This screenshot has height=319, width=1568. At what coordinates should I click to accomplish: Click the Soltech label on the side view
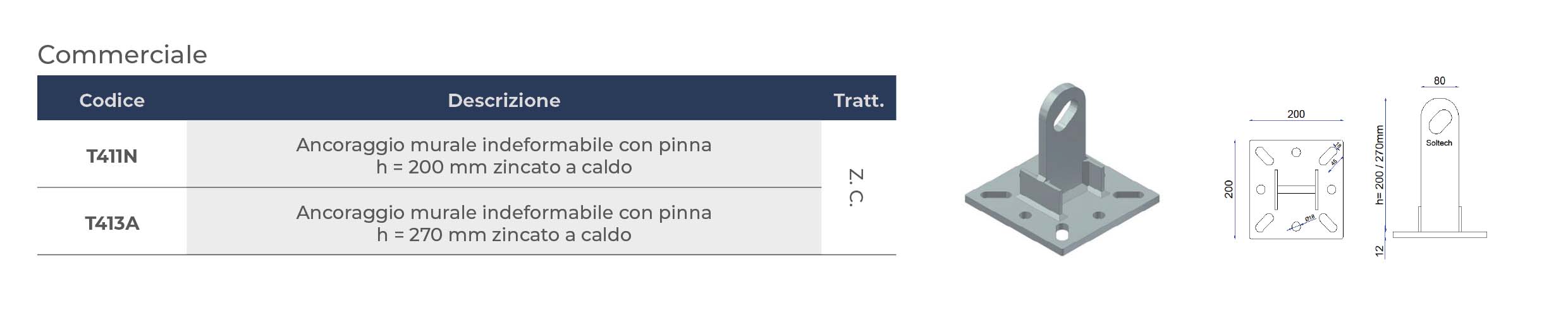click(x=1439, y=143)
